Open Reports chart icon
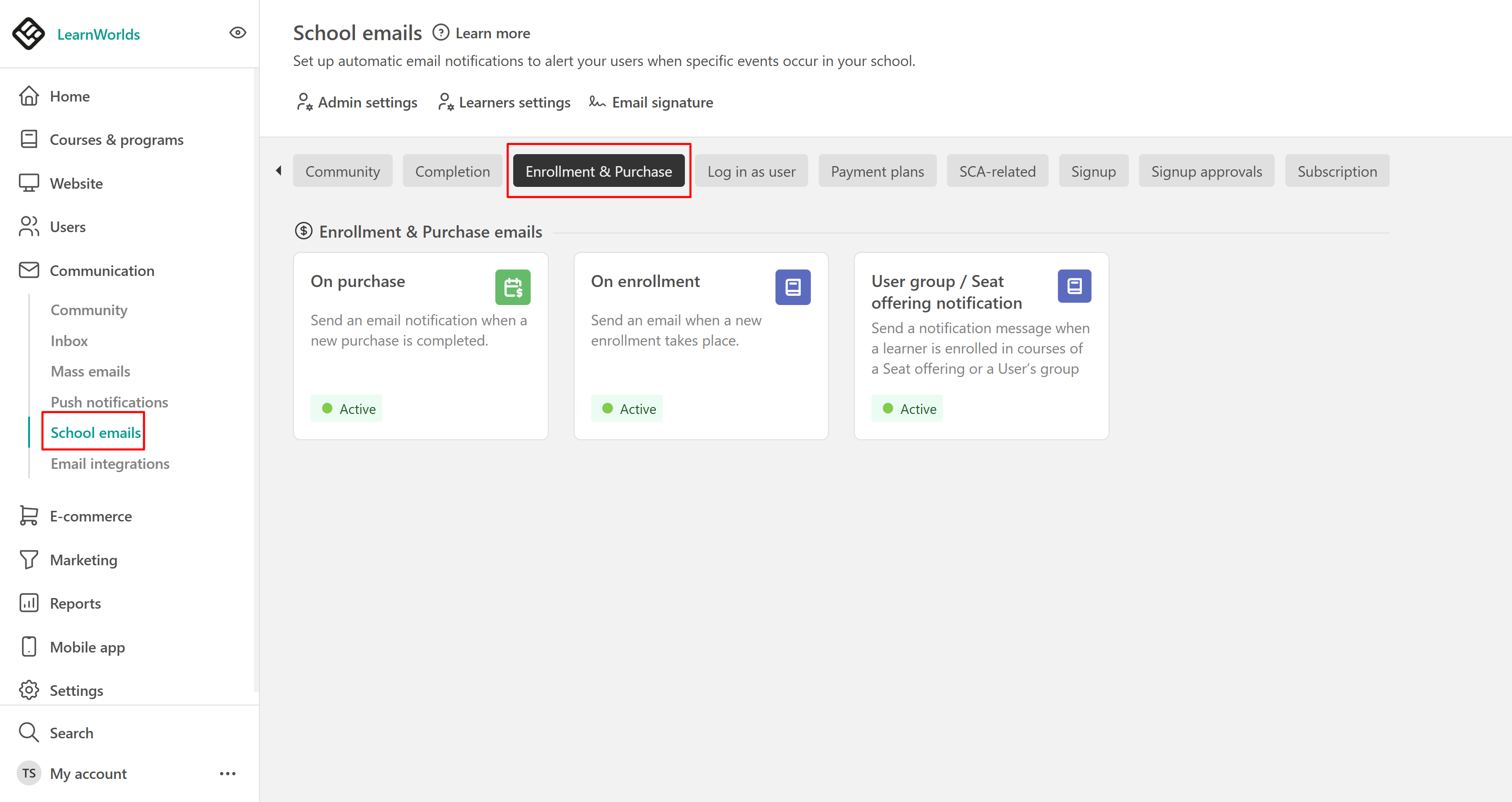The width and height of the screenshot is (1512, 802). (29, 603)
